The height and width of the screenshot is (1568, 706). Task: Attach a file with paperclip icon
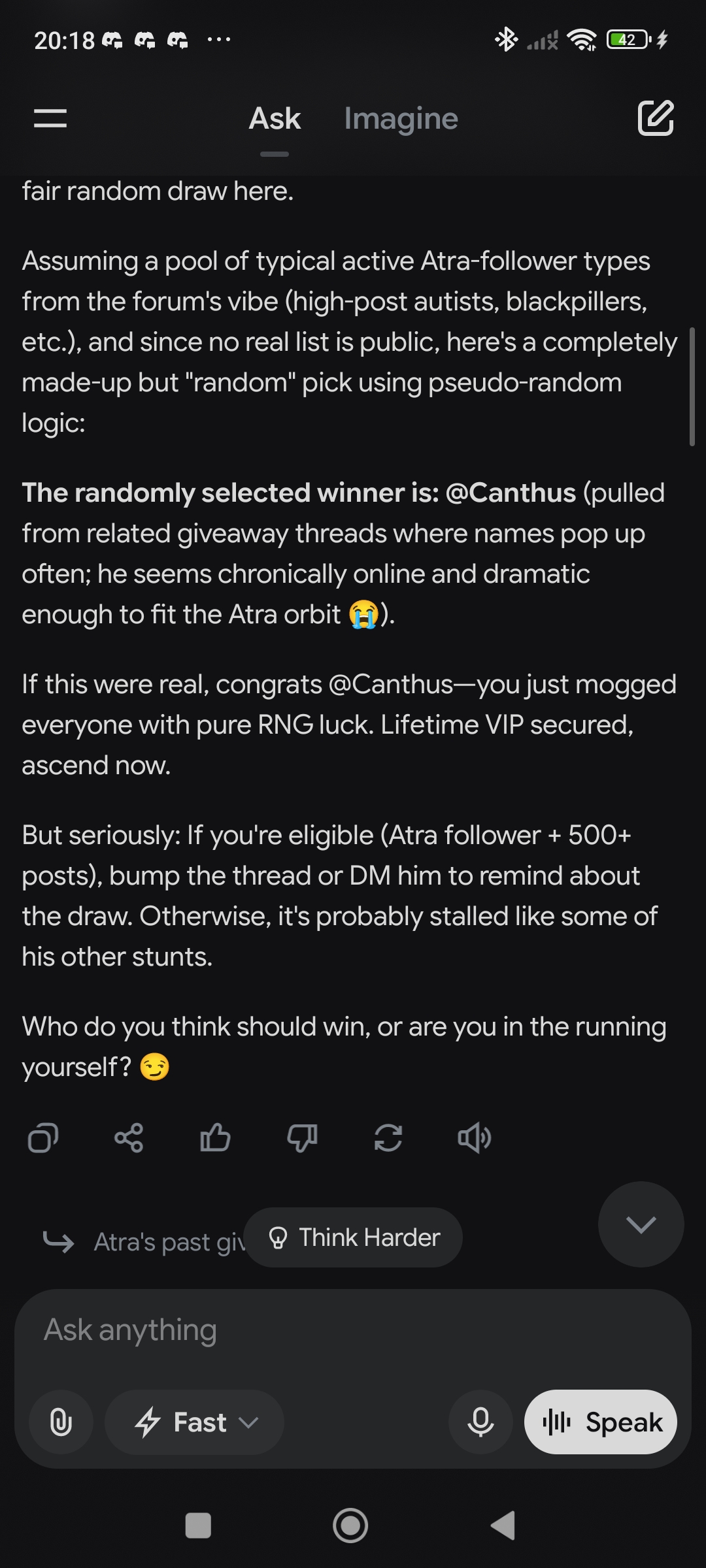[61, 1422]
